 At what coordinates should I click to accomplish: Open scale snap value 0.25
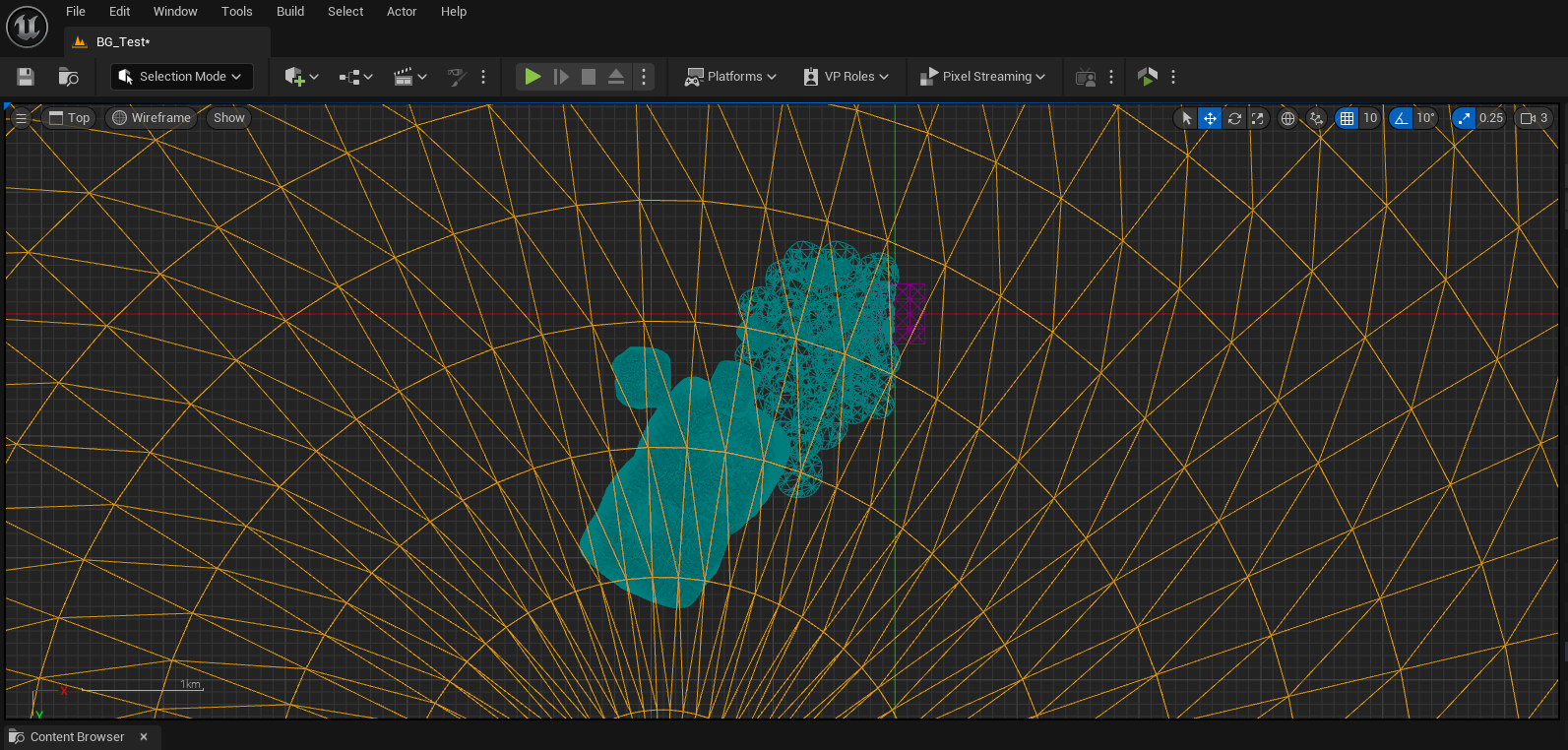[1491, 118]
